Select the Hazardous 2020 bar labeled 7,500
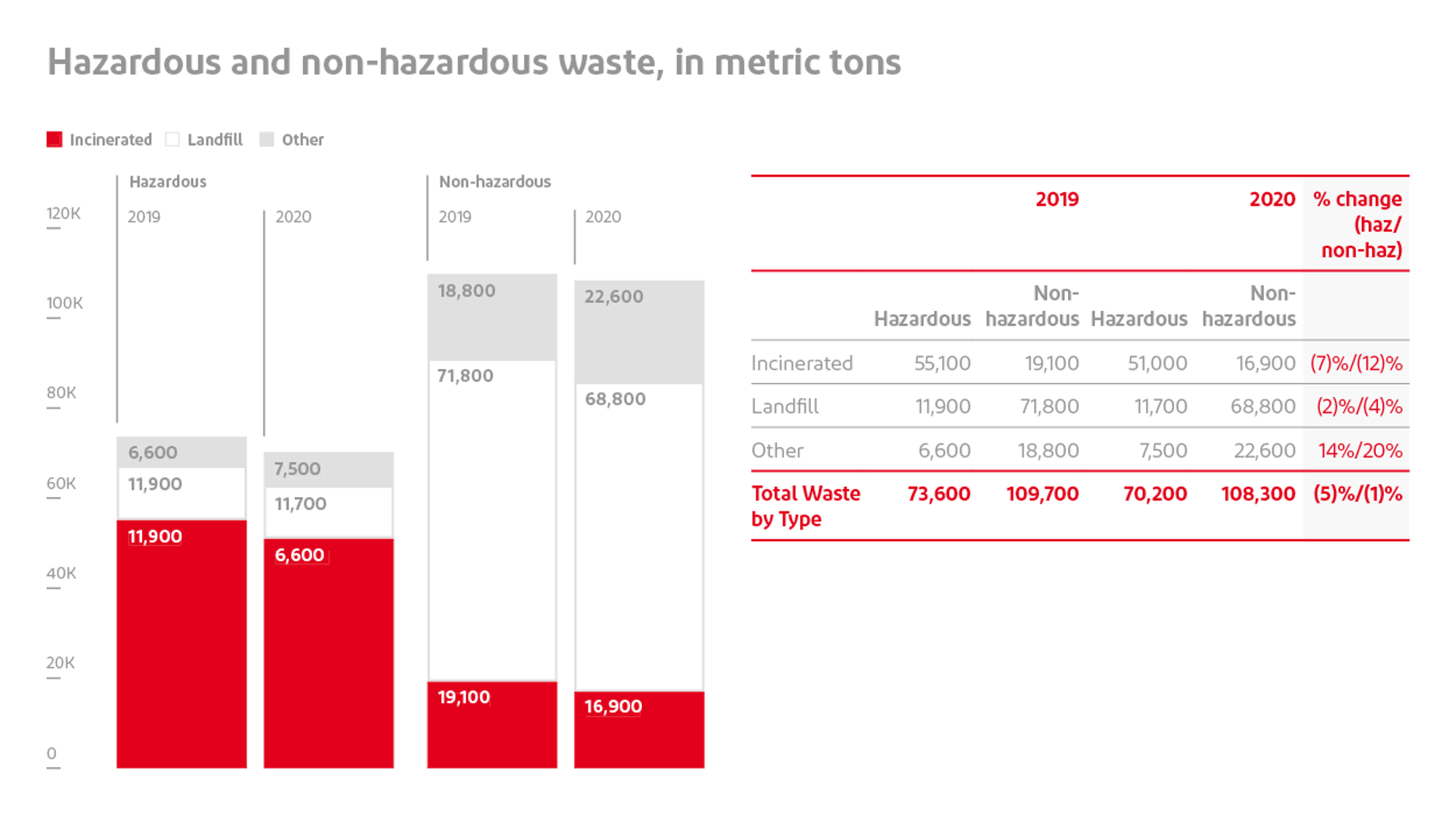The image size is (1456, 815). pyautogui.click(x=328, y=469)
